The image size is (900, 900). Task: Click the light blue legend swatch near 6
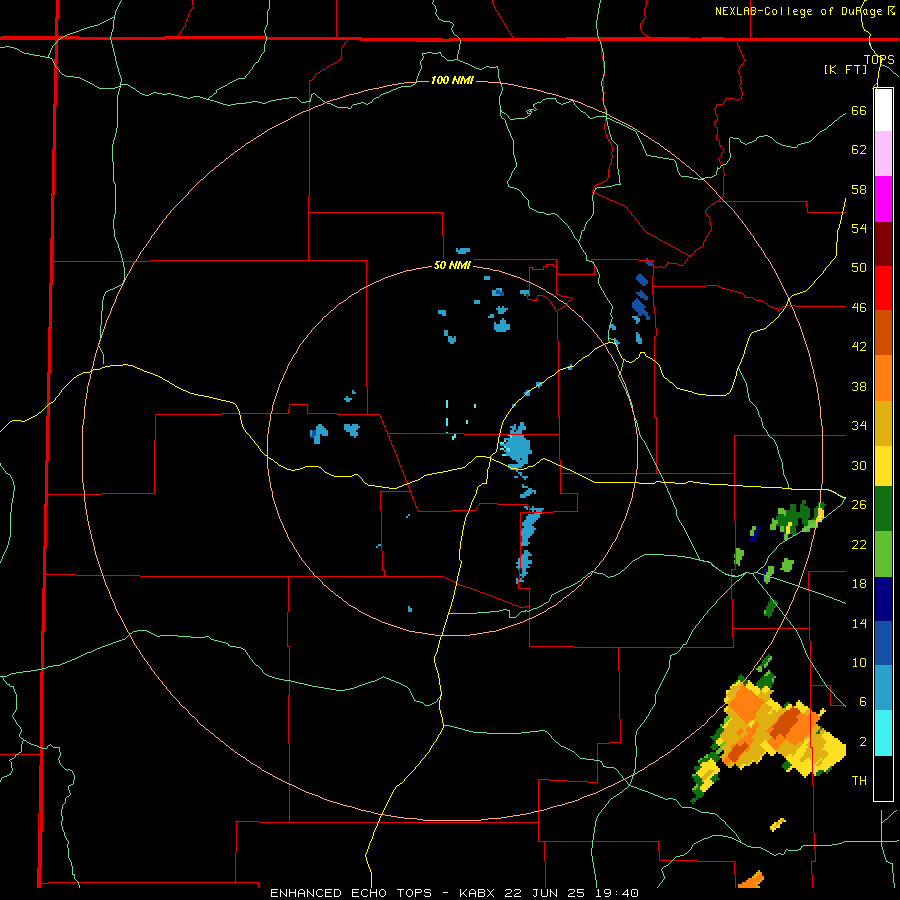(883, 688)
